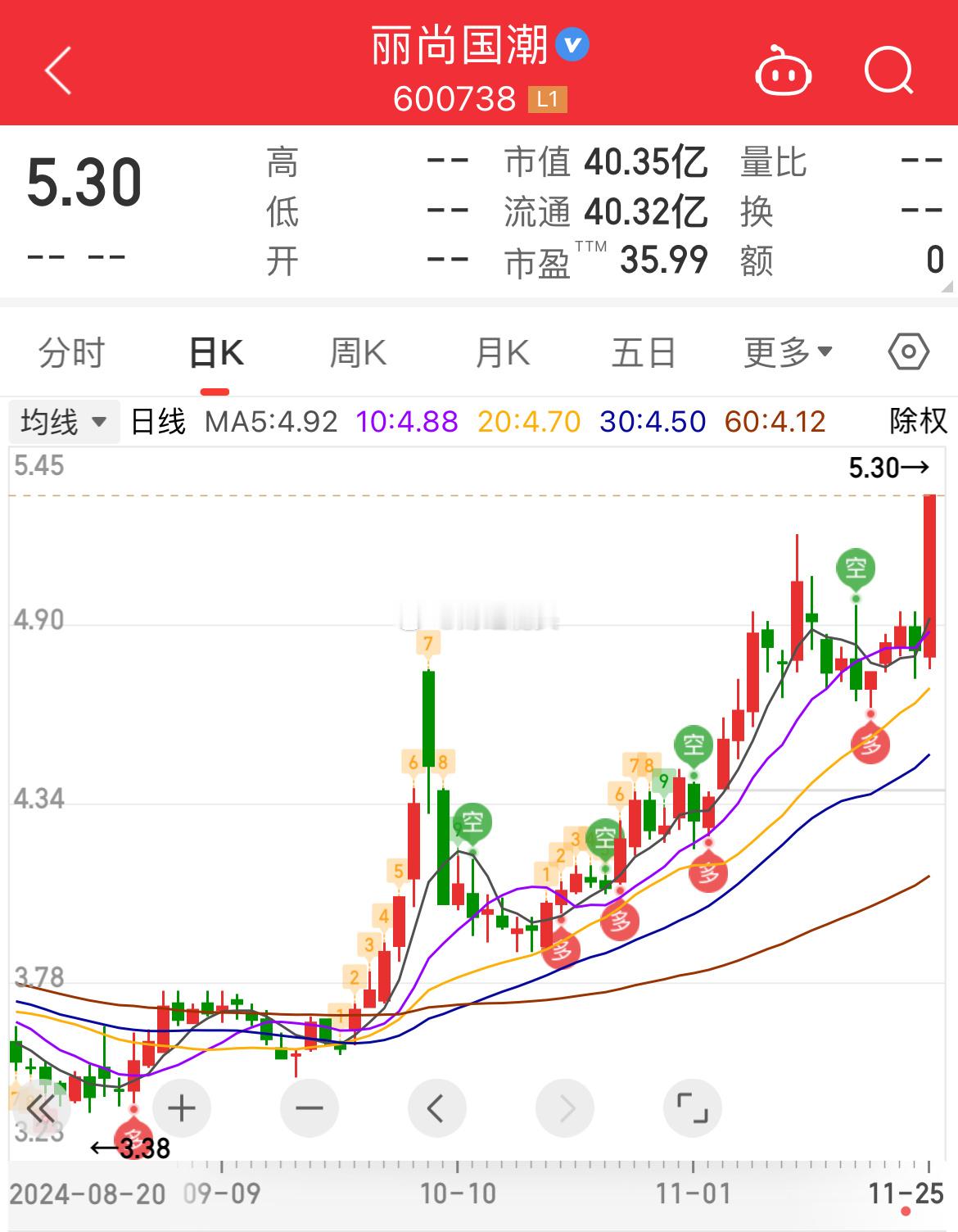Open the 均线 indicator dropdown

(64, 422)
